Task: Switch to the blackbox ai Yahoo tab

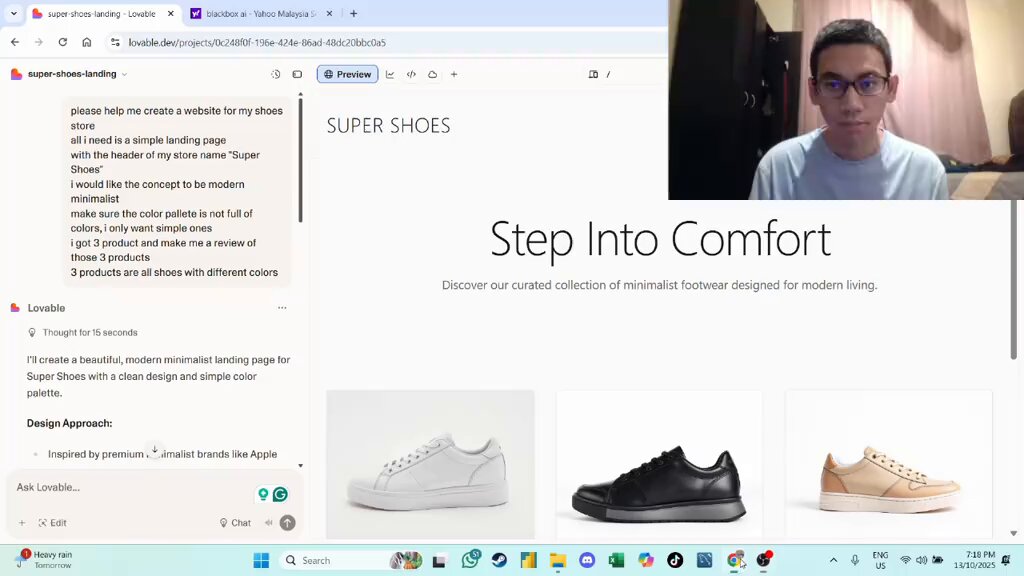Action: pyautogui.click(x=261, y=14)
